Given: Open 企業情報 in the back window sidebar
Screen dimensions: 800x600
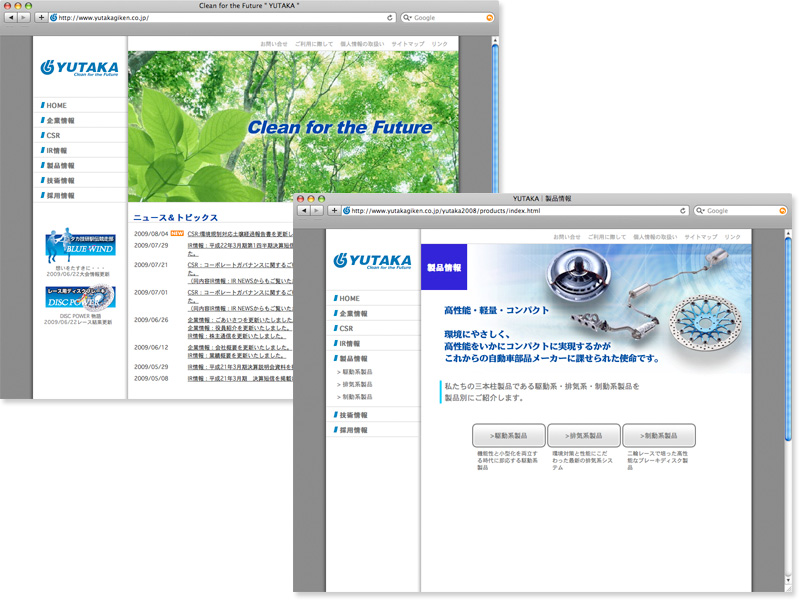Looking at the screenshot, I should [59, 120].
